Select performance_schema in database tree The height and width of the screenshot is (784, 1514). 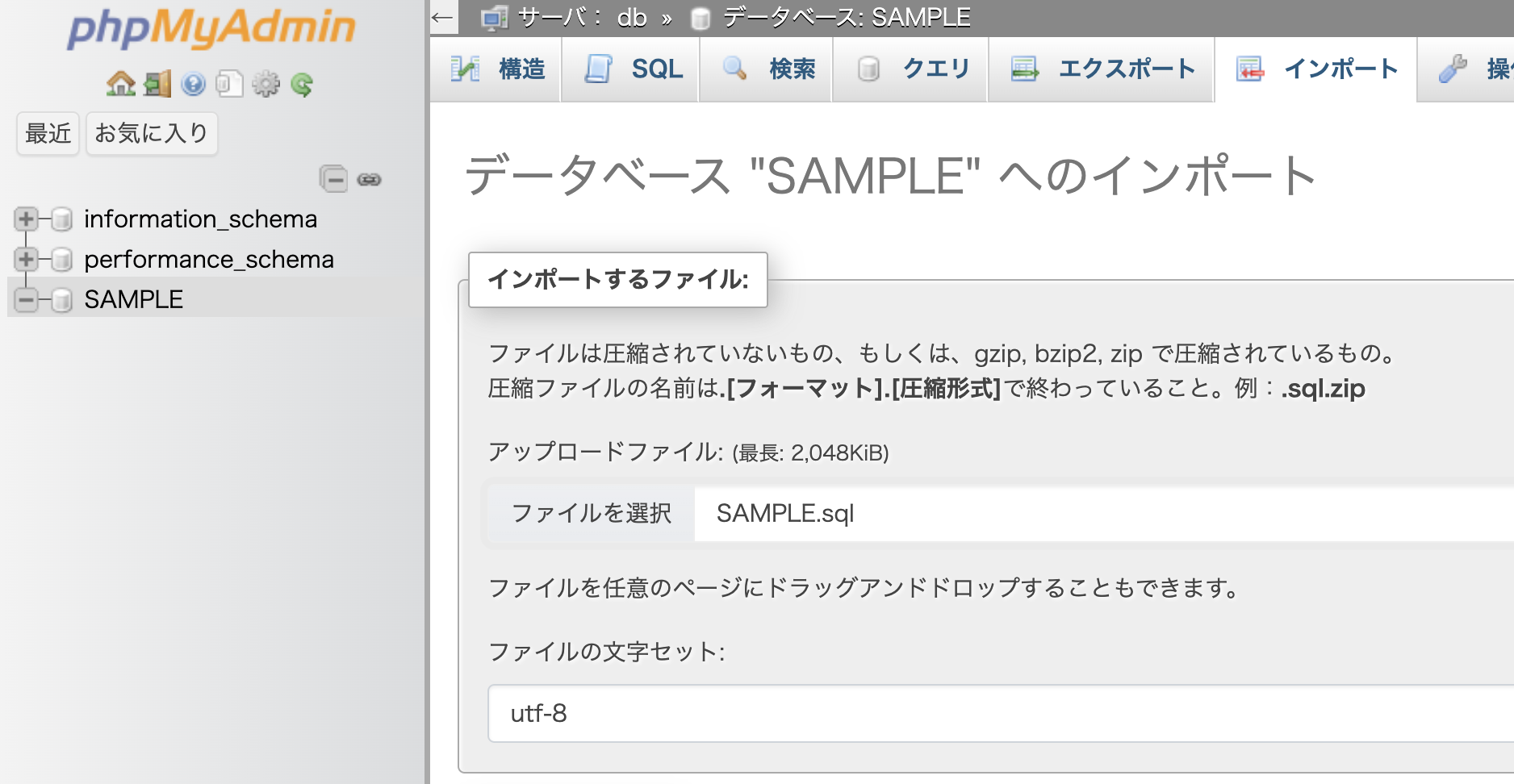pyautogui.click(x=209, y=259)
